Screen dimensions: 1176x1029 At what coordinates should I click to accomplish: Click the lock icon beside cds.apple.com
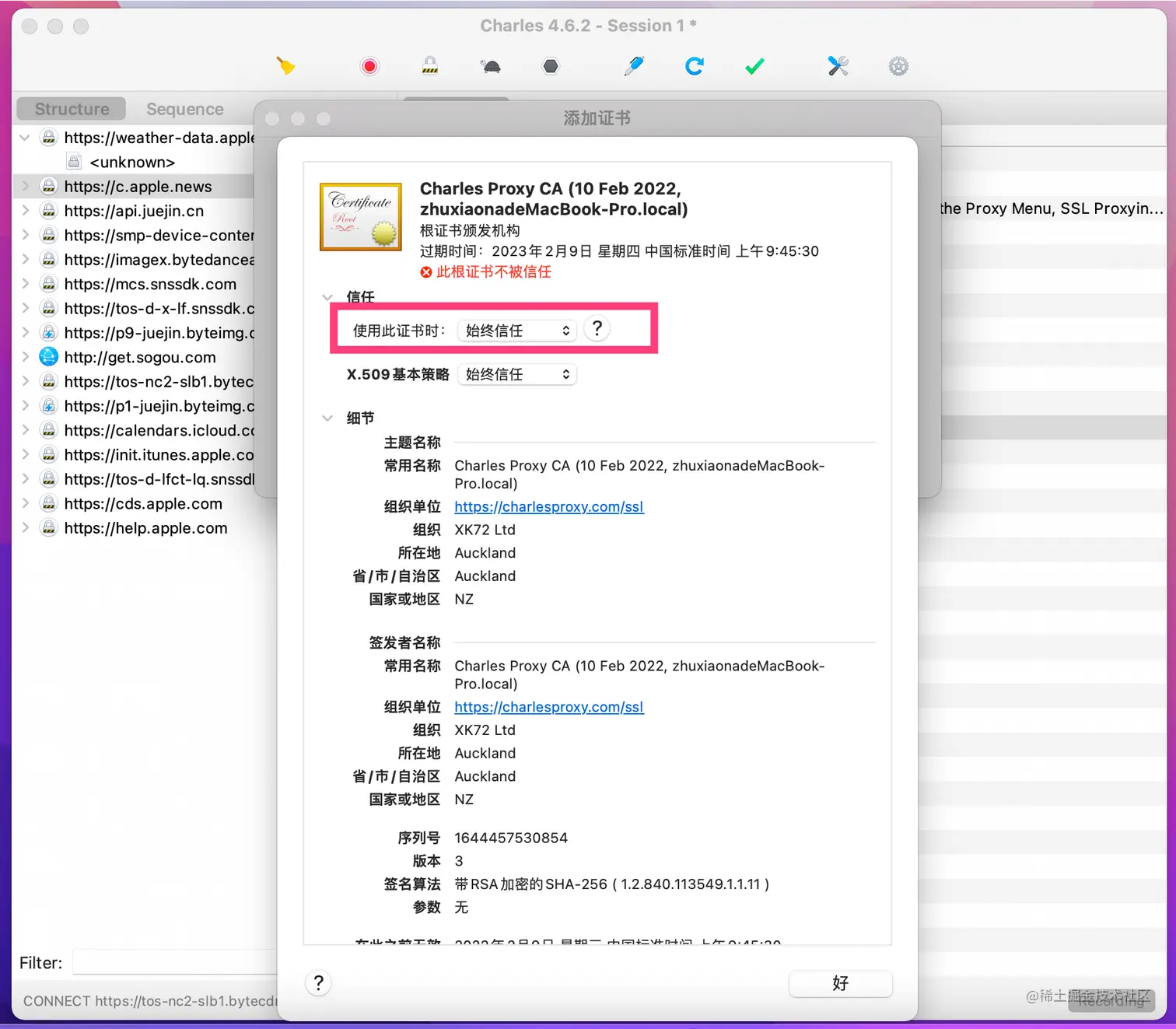tap(48, 503)
